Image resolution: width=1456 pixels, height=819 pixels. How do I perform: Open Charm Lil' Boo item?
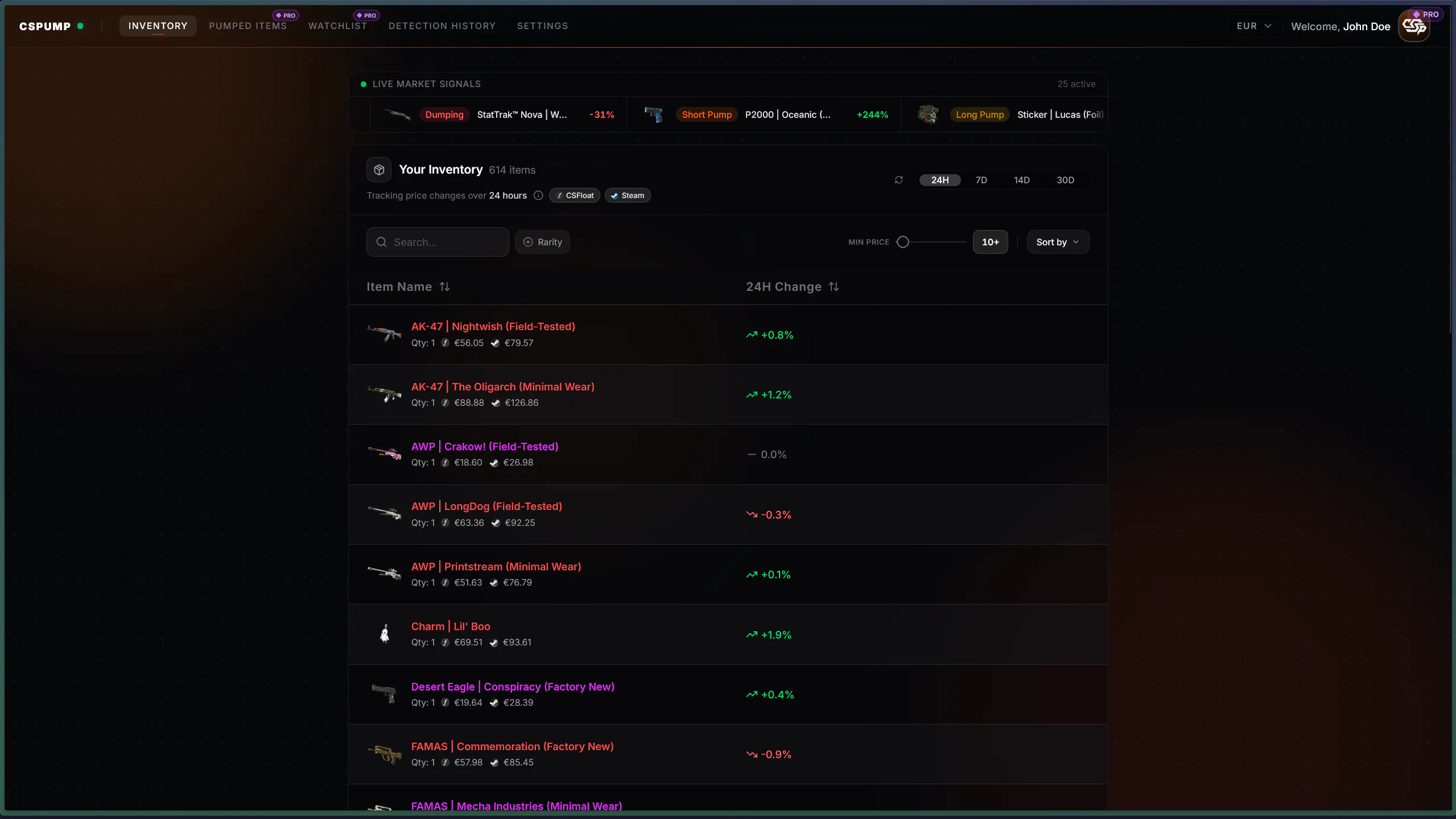pos(451,627)
